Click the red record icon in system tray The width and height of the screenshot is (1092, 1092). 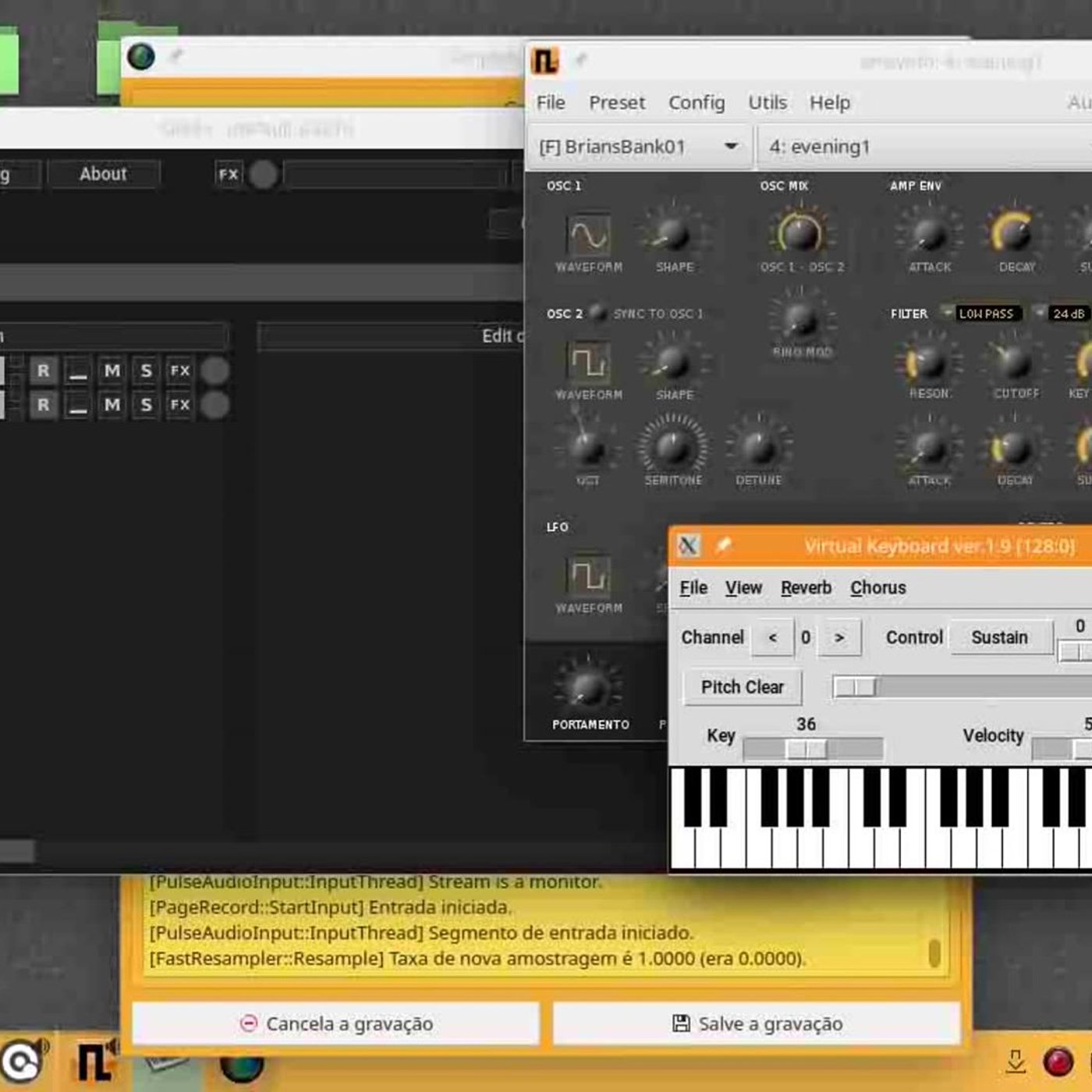[x=1058, y=1062]
